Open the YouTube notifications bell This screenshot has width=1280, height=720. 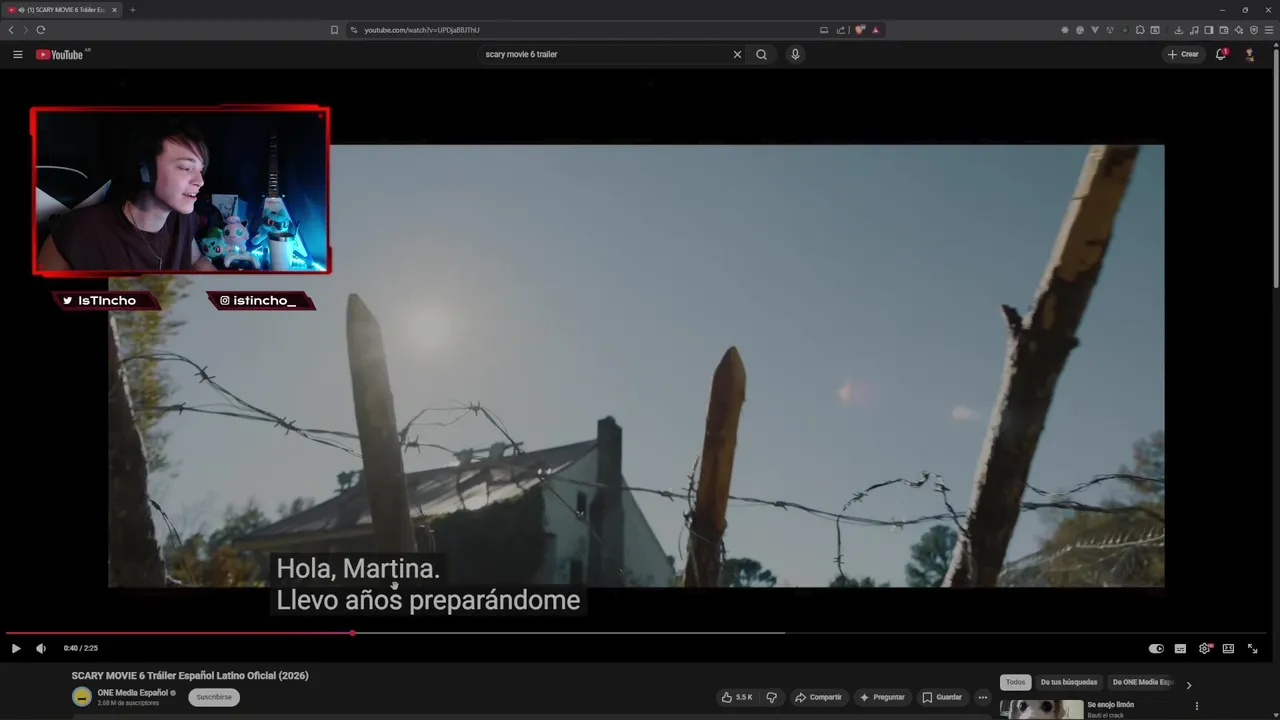(x=1221, y=54)
